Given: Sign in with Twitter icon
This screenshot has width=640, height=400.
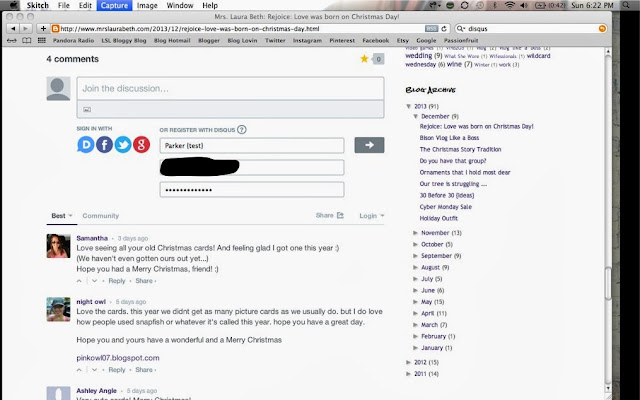Looking at the screenshot, I should point(123,145).
